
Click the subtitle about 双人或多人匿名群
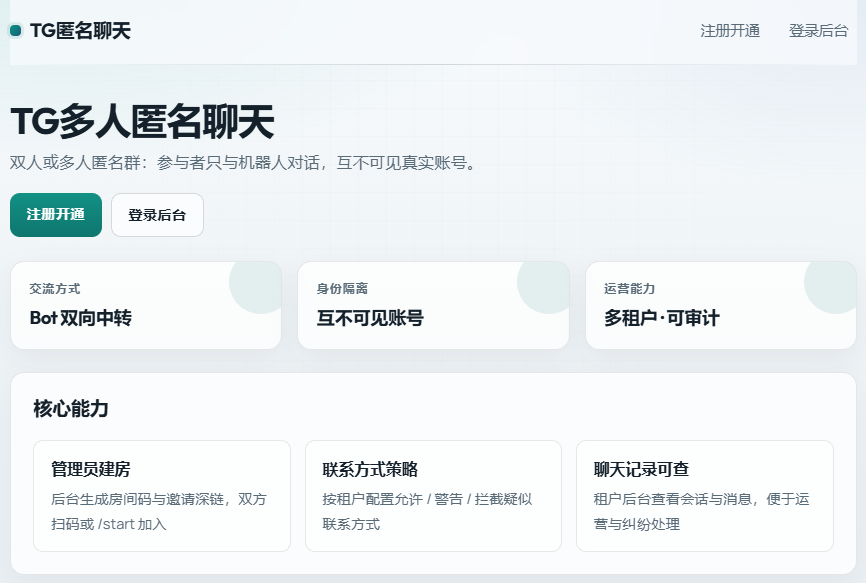242,163
